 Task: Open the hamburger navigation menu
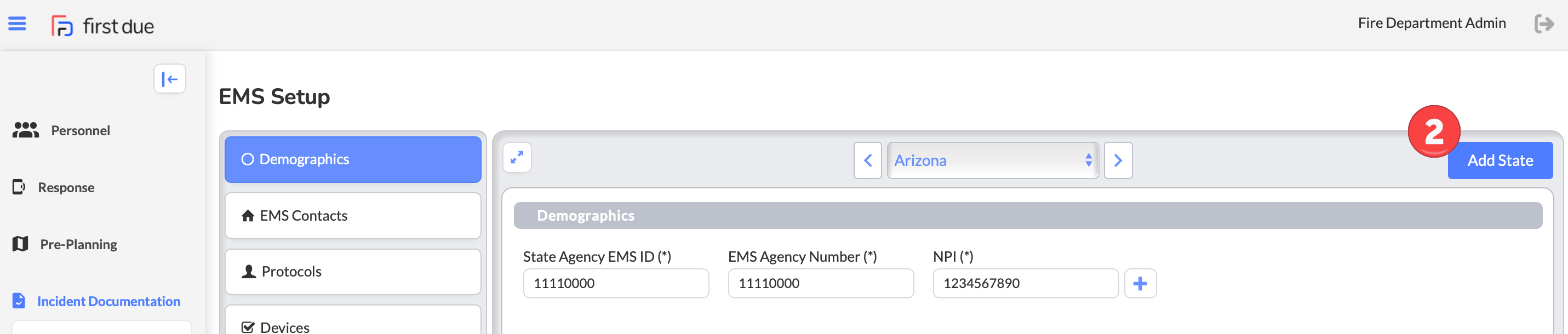tap(17, 24)
